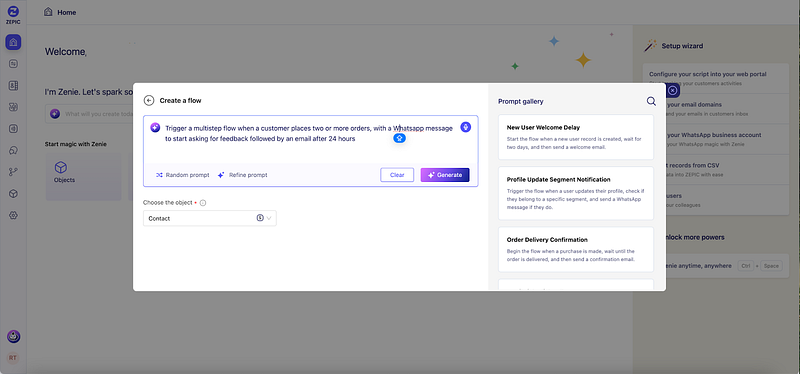Click the ZEPIC logo in the sidebar
The width and height of the screenshot is (800, 374).
point(13,14)
